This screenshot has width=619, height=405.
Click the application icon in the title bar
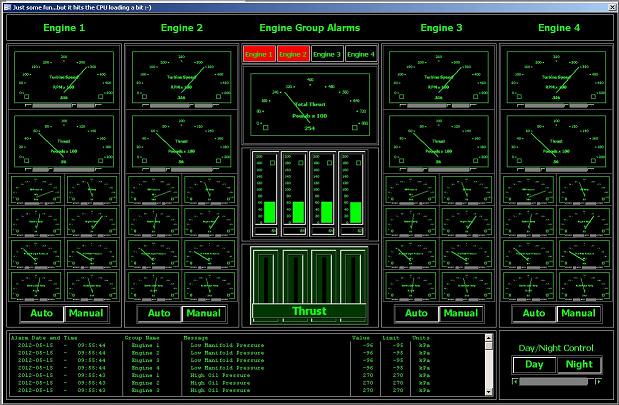pyautogui.click(x=6, y=6)
